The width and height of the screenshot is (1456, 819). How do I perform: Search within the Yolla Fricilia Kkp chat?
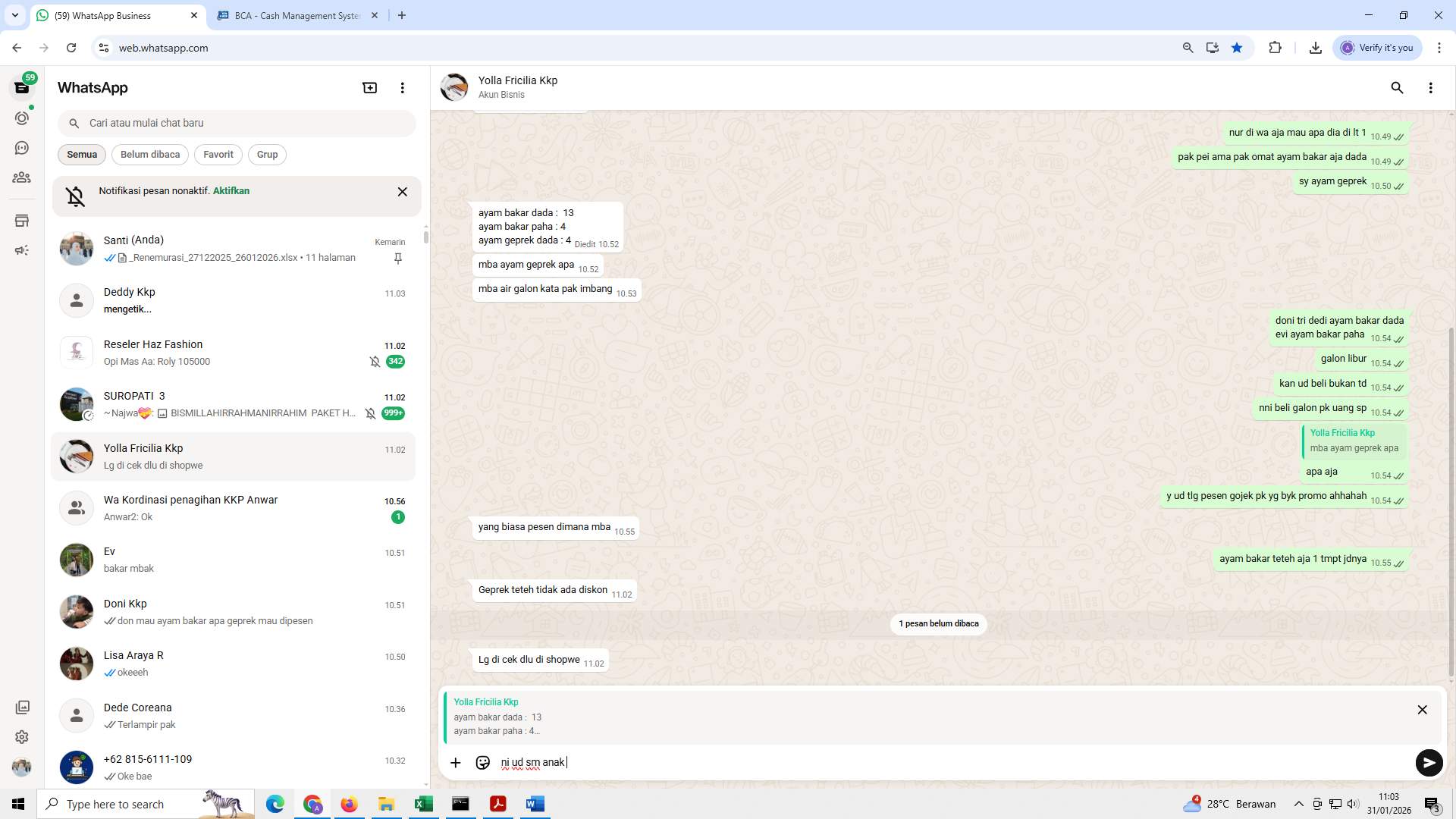[1397, 88]
